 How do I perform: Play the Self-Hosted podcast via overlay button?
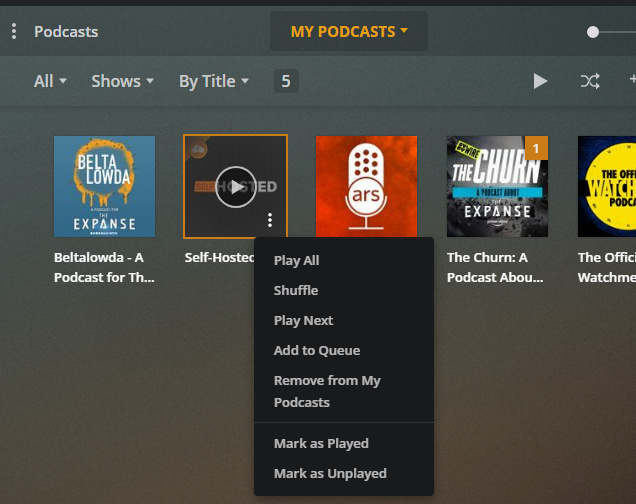click(236, 187)
